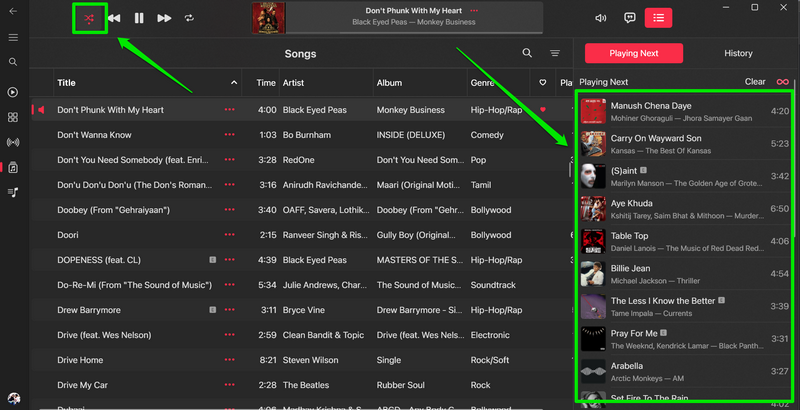This screenshot has height=410, width=800.
Task: Open Browse in the sidebar
Action: coord(13,117)
